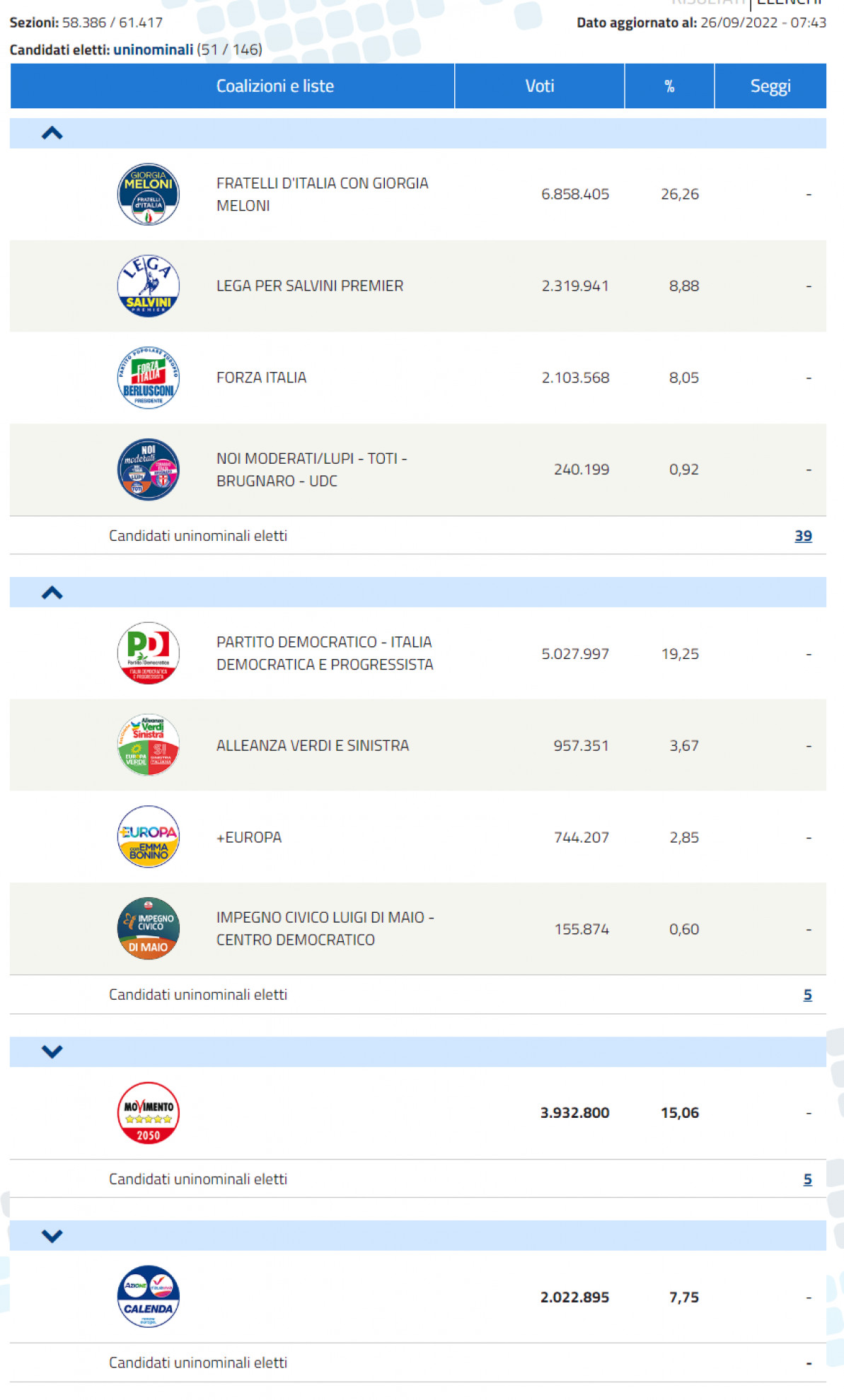Click the Partito Democratico PD logo
844x1400 pixels.
coord(148,653)
